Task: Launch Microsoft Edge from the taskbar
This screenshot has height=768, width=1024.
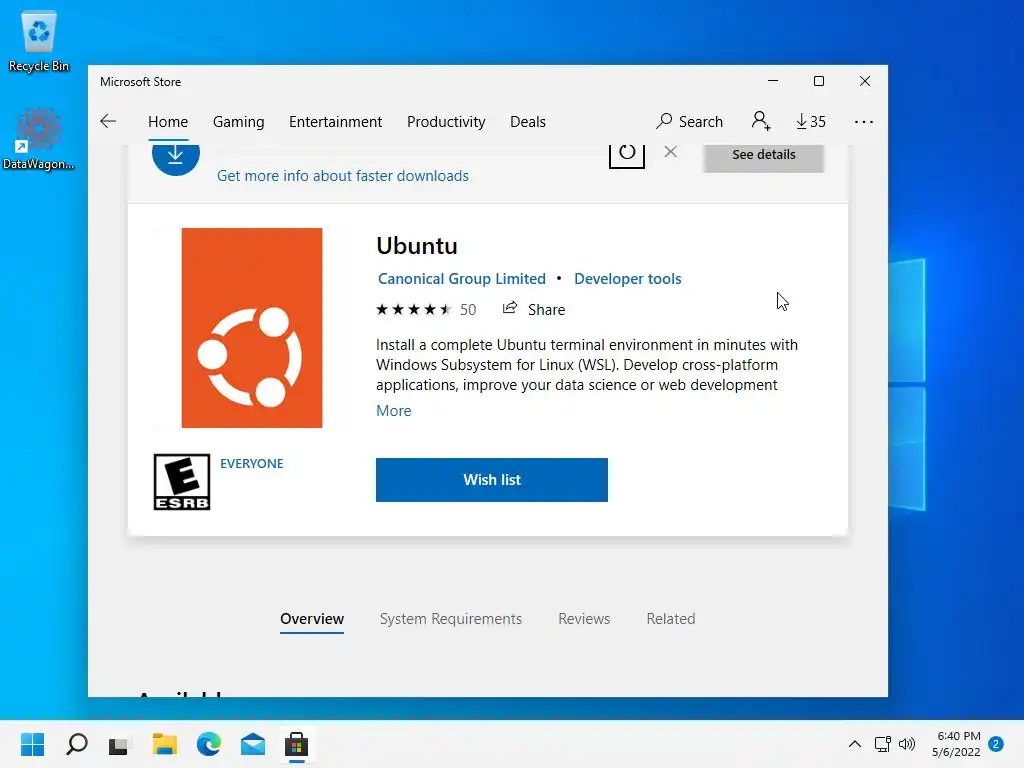Action: click(x=209, y=744)
